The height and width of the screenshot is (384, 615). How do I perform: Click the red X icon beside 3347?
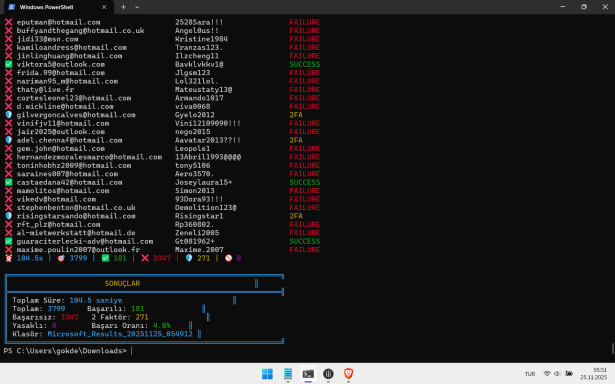(145, 258)
